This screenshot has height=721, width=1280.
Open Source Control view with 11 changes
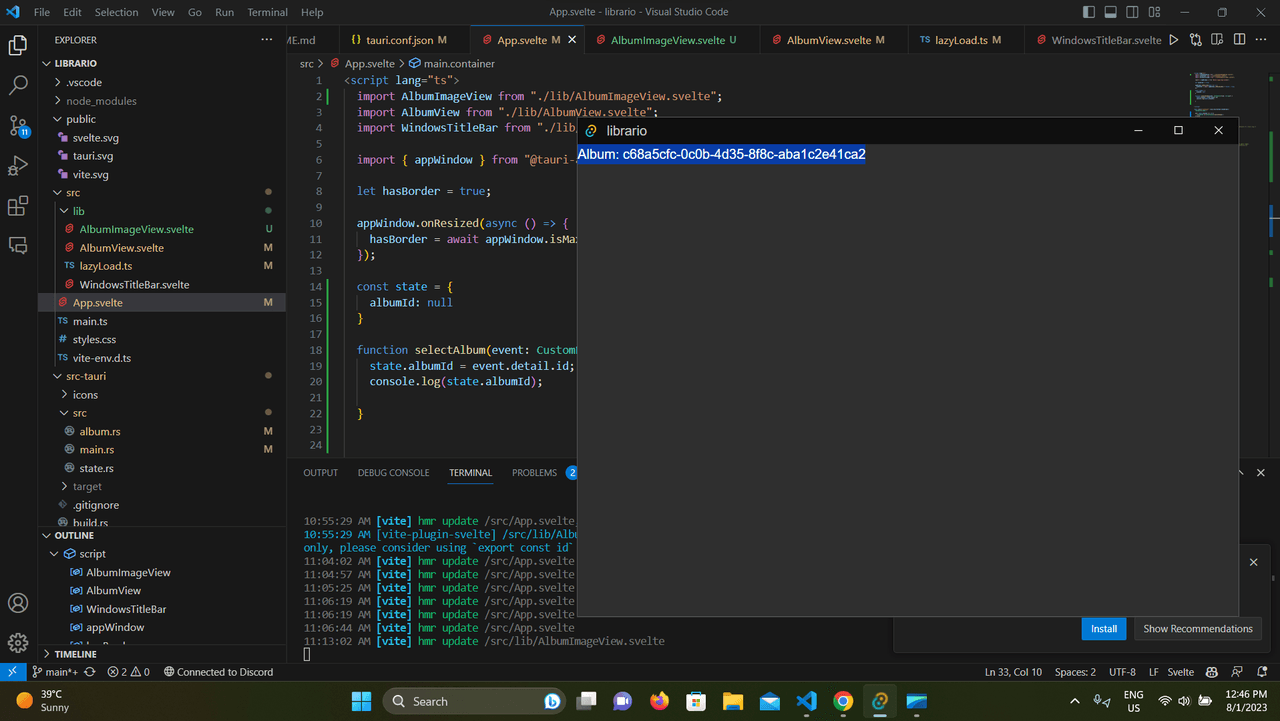(x=18, y=126)
